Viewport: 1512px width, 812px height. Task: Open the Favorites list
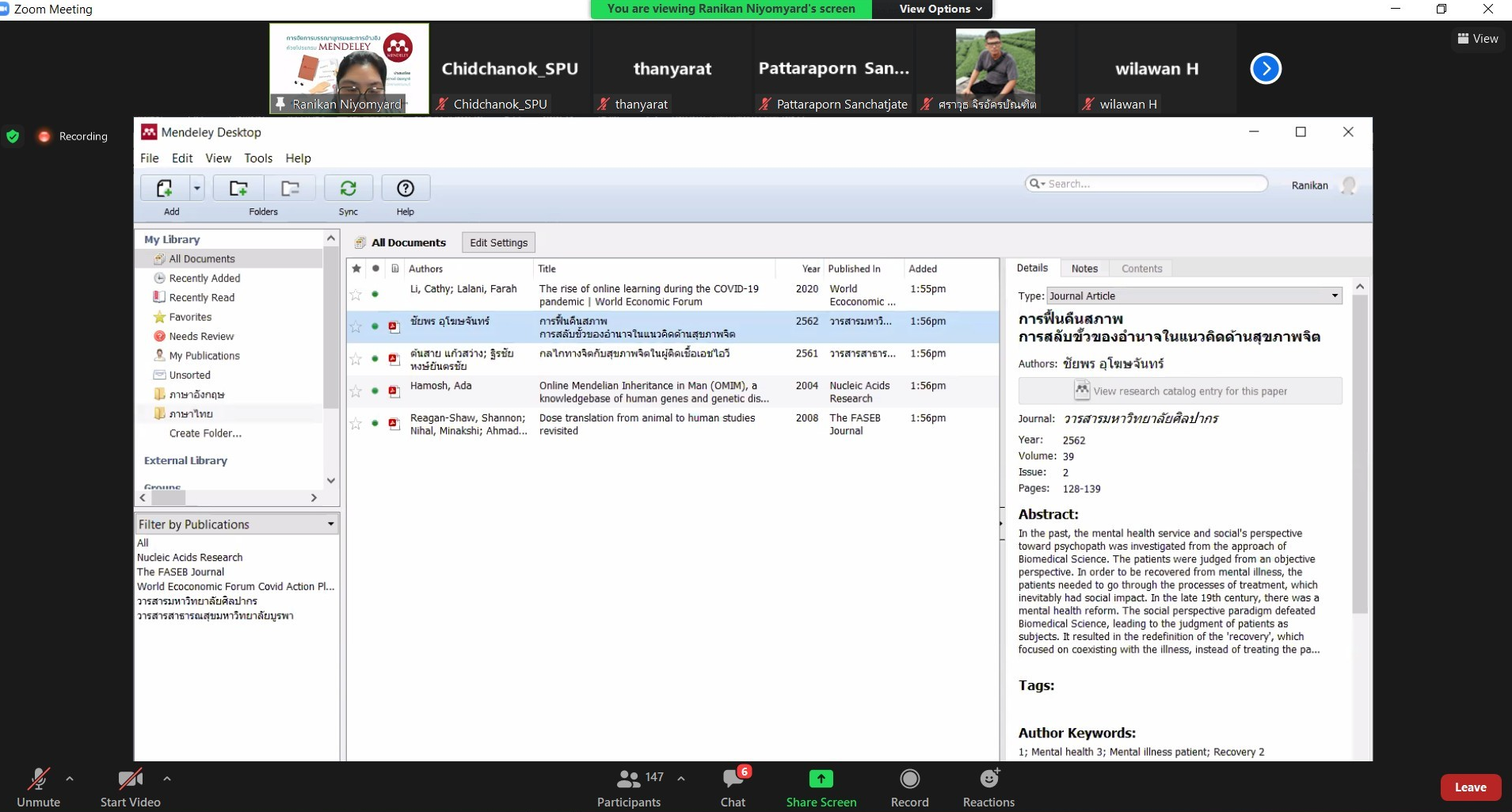(190, 317)
